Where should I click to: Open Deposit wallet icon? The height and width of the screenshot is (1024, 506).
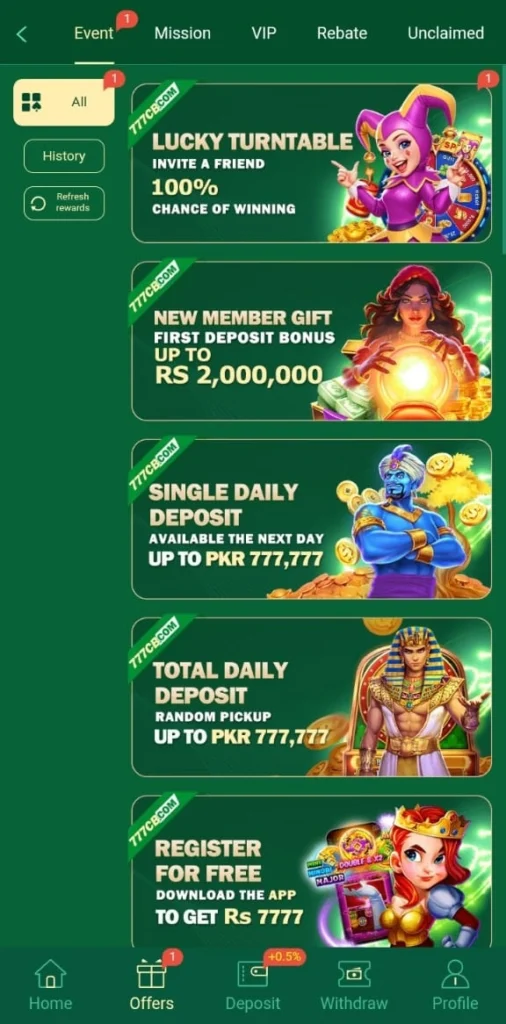(x=252, y=974)
